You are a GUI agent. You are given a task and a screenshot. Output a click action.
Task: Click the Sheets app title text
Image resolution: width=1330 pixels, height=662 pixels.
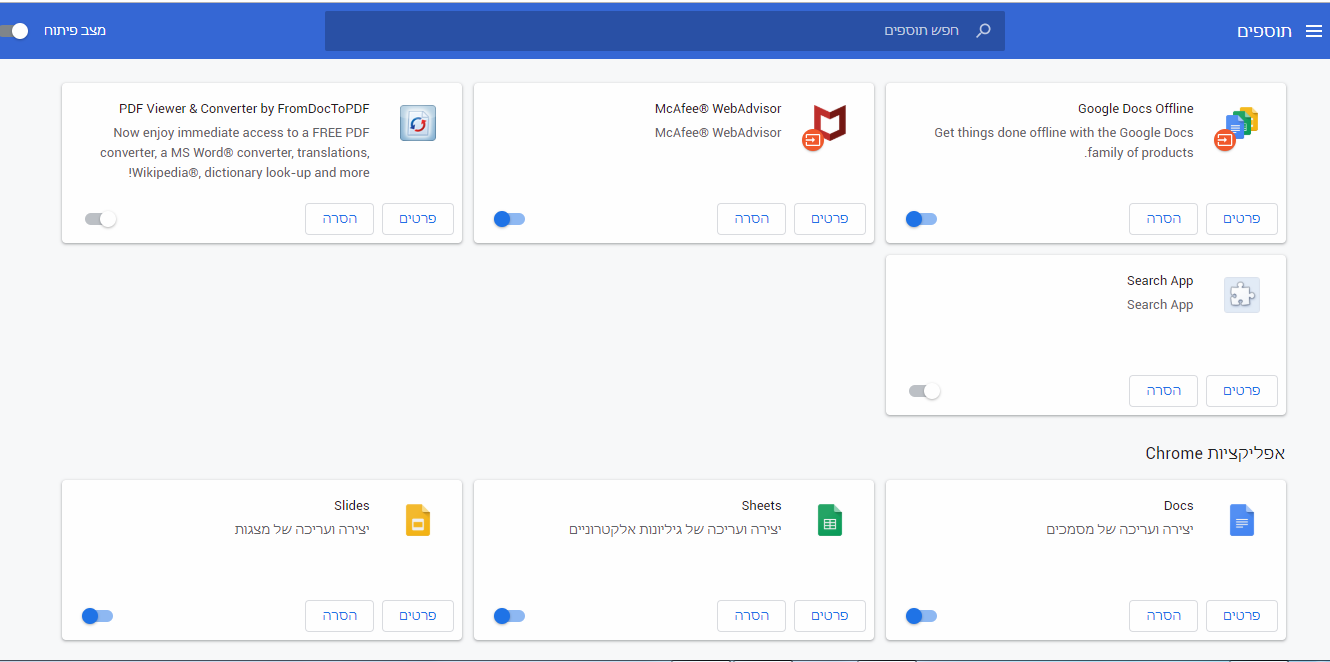(x=762, y=506)
